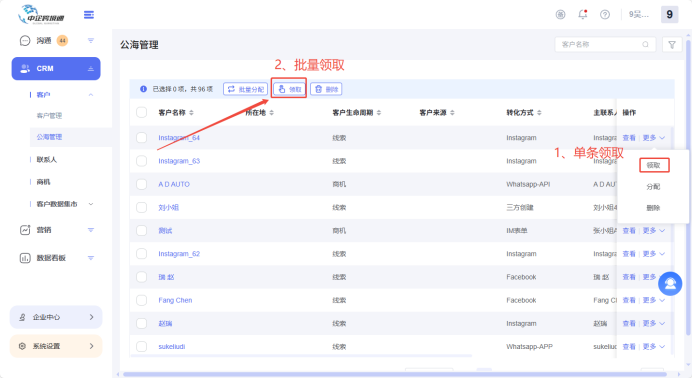
Task: Expand the 营销 menu arrow
Action: [x=91, y=230]
